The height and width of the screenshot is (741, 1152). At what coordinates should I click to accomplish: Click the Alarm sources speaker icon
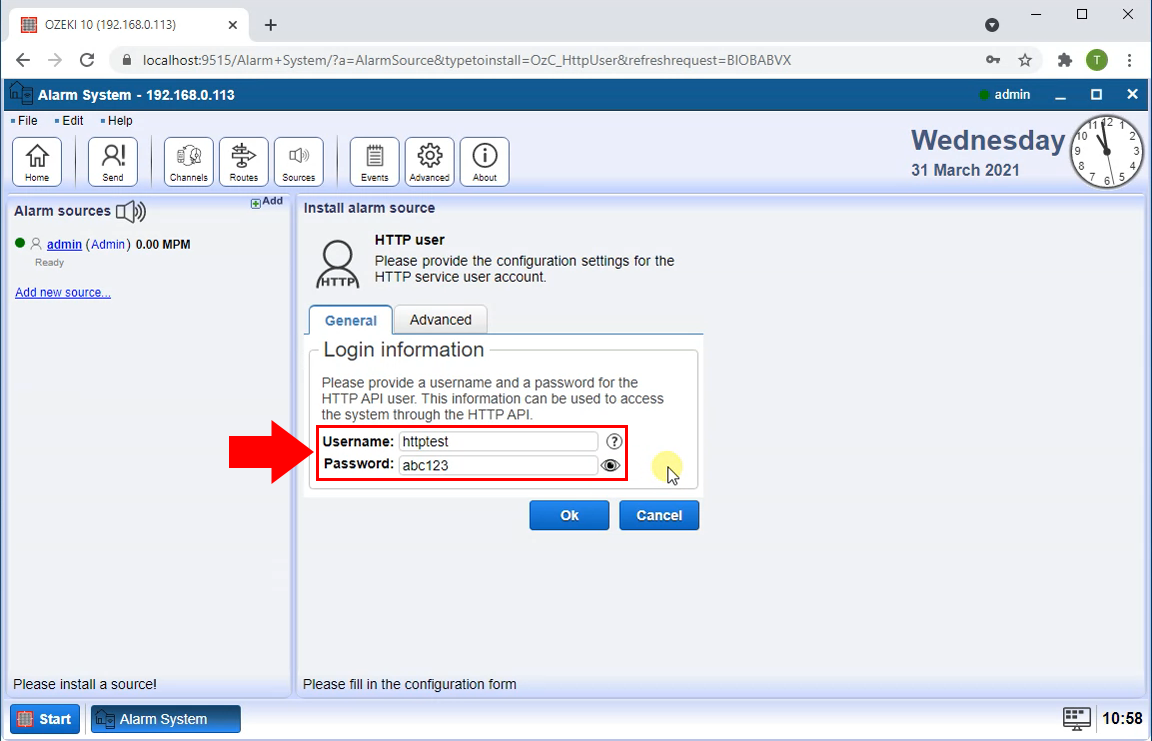(x=132, y=212)
